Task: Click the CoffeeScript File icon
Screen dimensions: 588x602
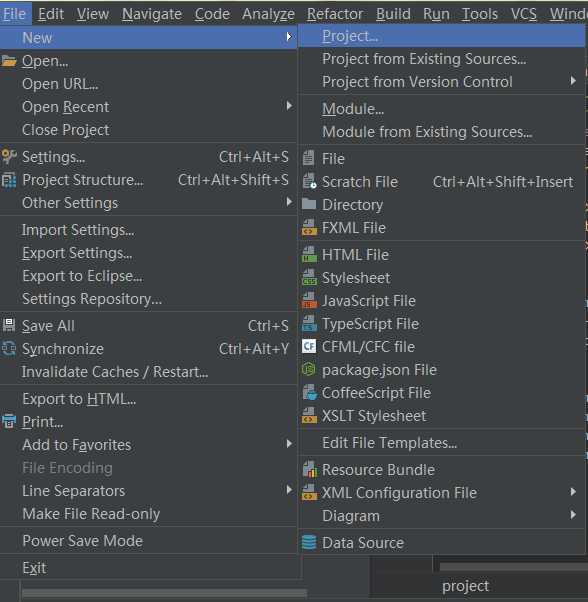Action: [309, 392]
